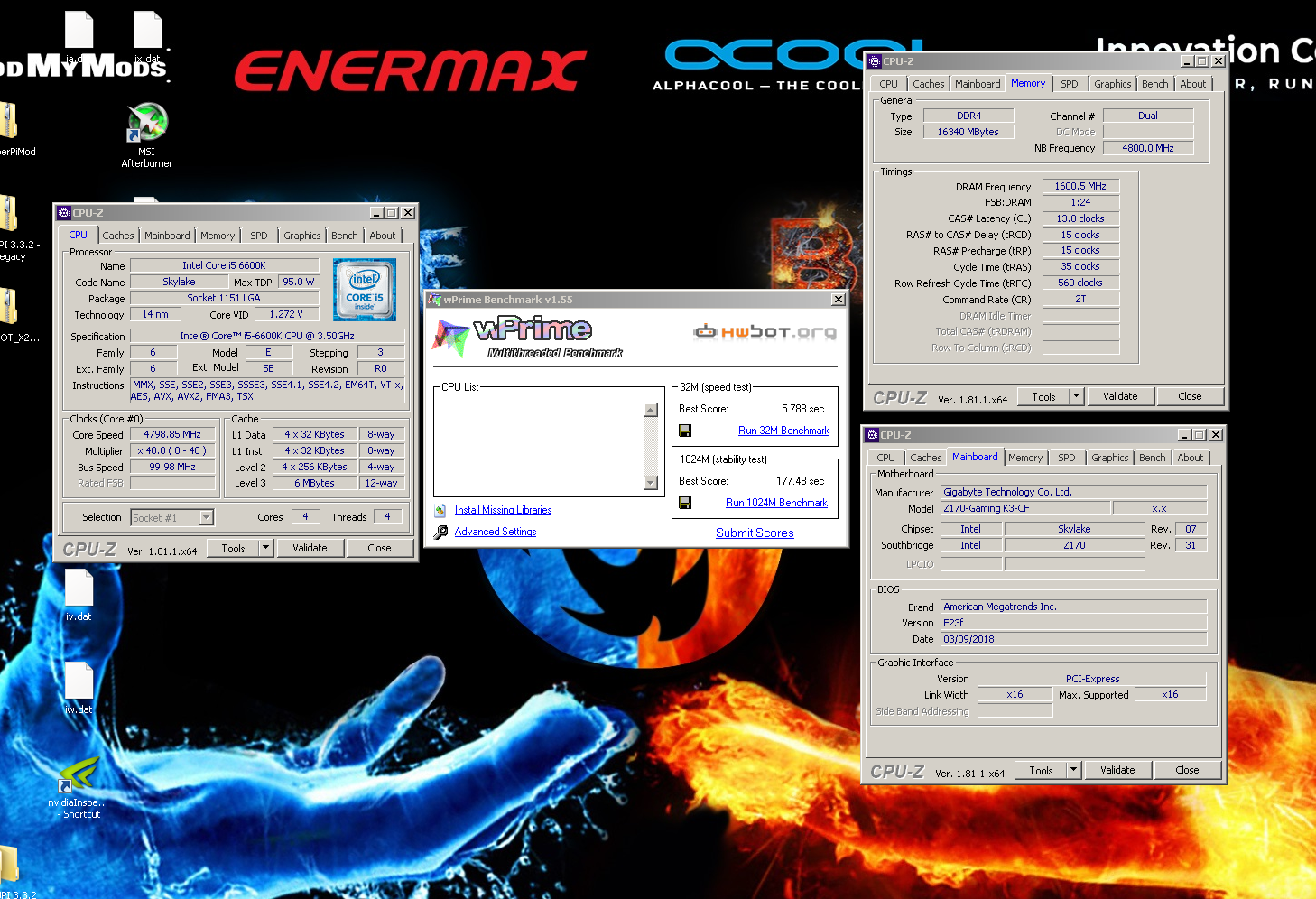The width and height of the screenshot is (1316, 899).
Task: Click Run 32M Benchmark link
Action: click(x=783, y=431)
